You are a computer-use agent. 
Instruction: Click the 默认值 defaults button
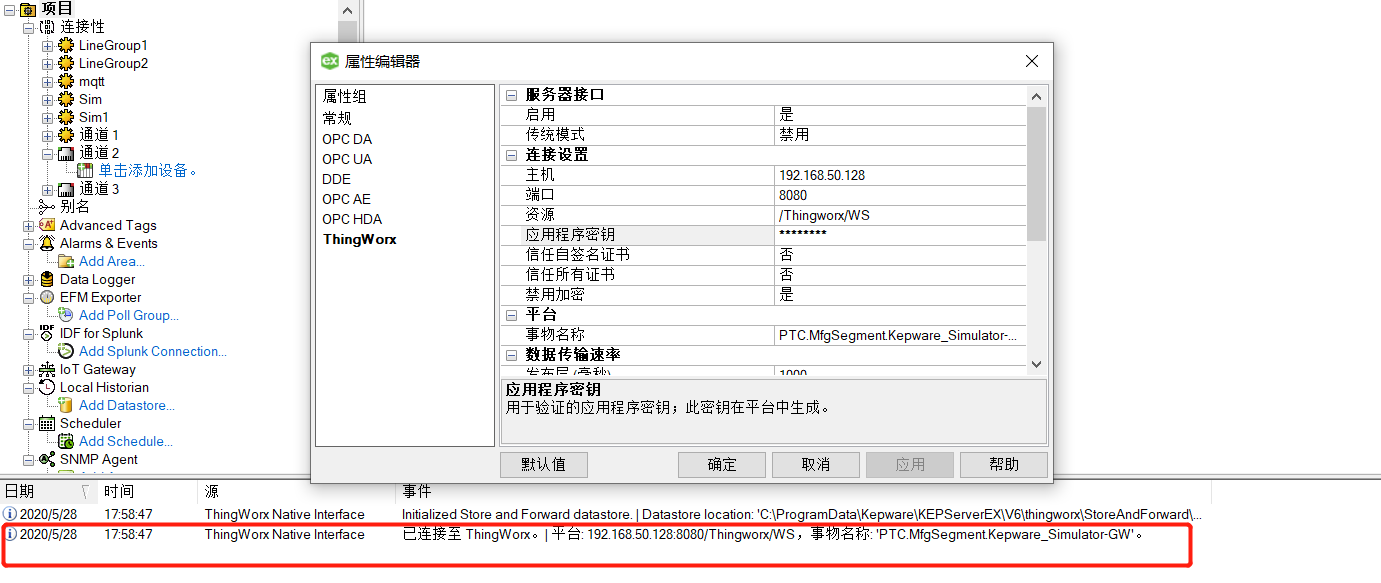coord(544,464)
